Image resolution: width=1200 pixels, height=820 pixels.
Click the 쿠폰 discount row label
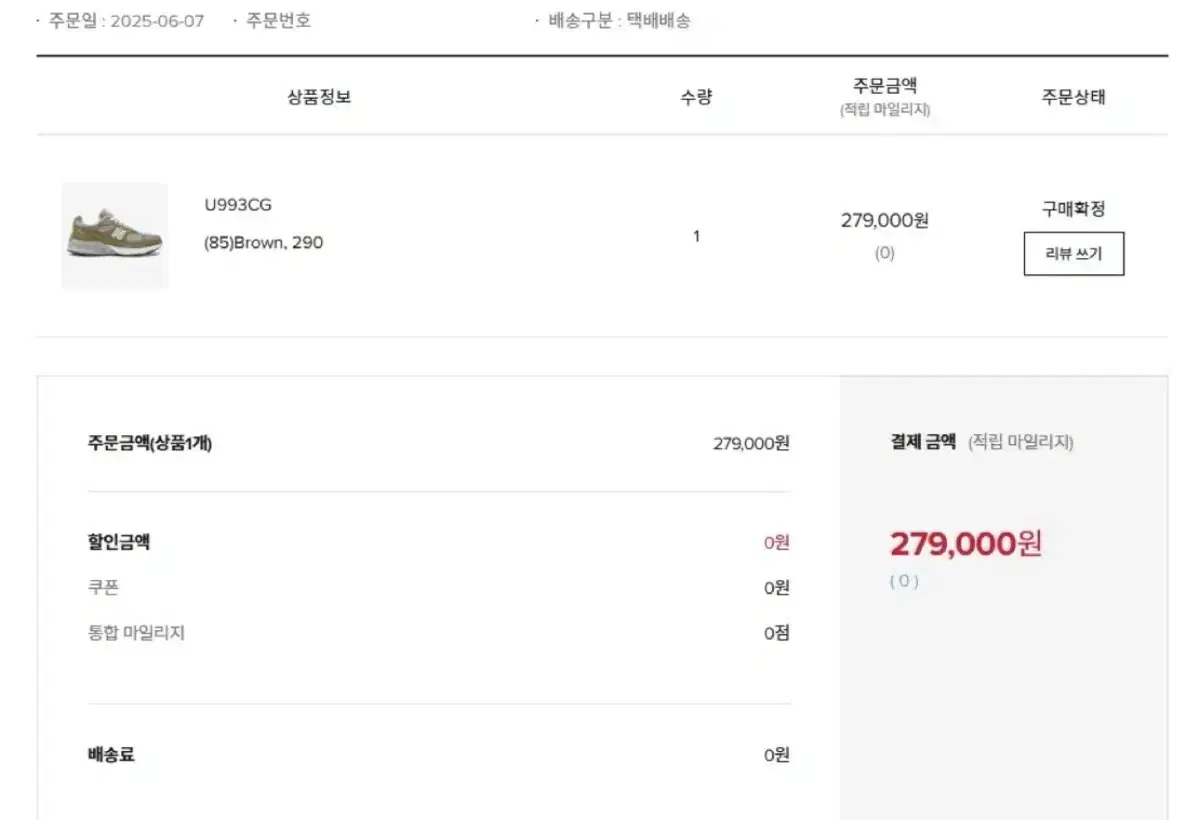[x=103, y=587]
